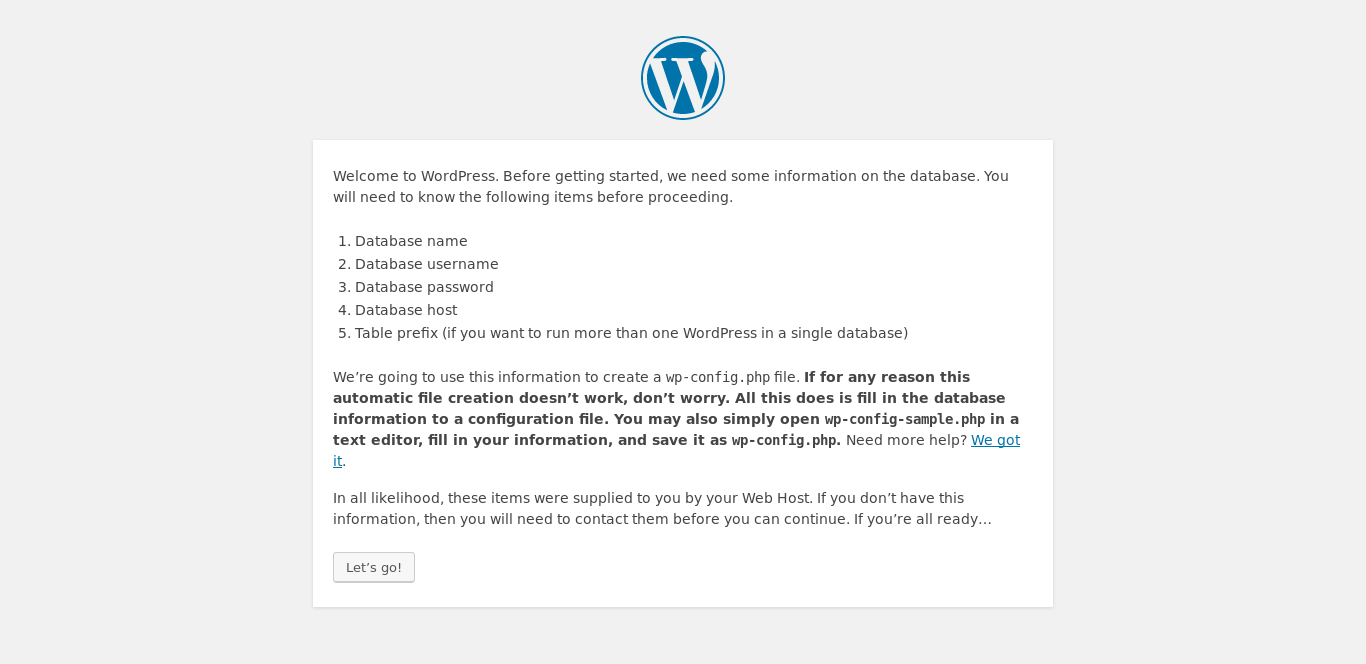
Task: Click the "In all likelihood" paragraph
Action: 662,509
